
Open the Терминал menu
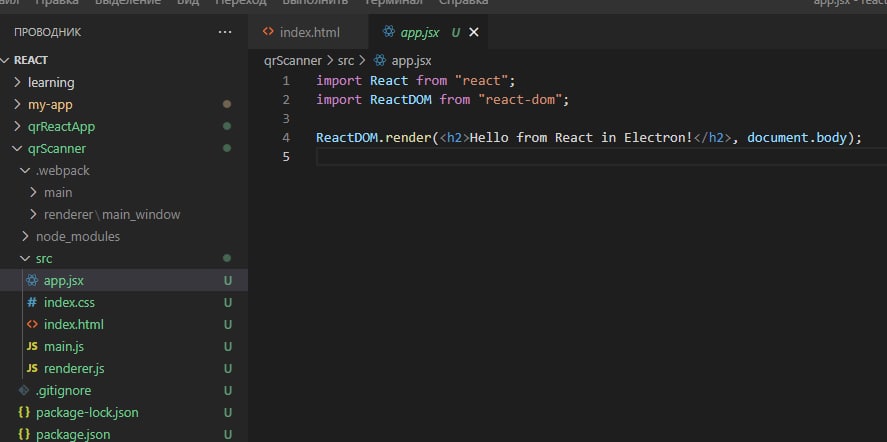[398, 3]
